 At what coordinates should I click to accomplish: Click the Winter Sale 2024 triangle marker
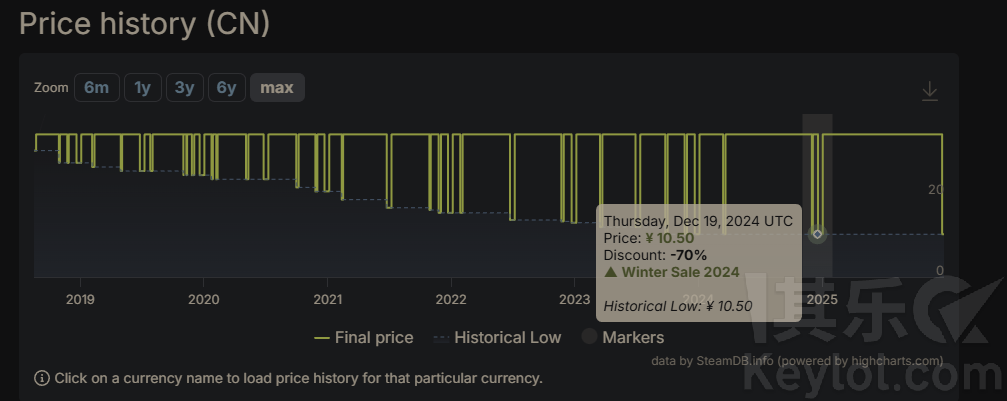click(x=611, y=272)
